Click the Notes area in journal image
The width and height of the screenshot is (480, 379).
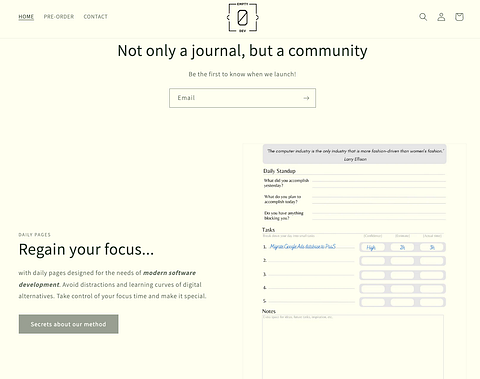point(353,347)
